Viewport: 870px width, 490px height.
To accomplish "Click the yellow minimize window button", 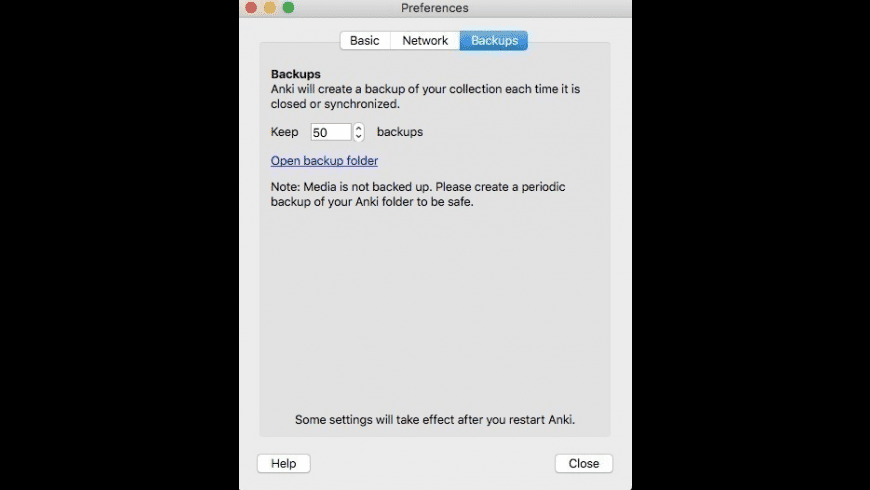I will (x=270, y=7).
